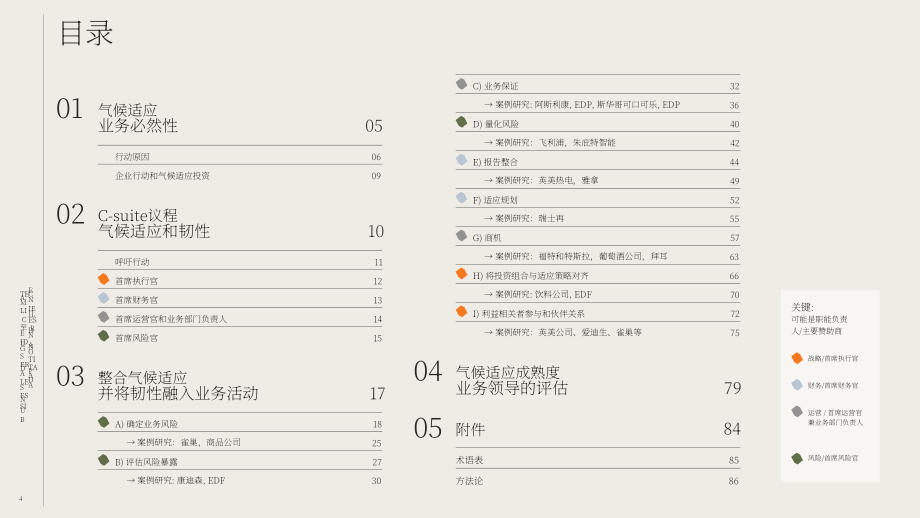920x518 pixels.
Task: Click the I) 利益相关者参与和伙伴关系 entry text
Action: [x=529, y=314]
